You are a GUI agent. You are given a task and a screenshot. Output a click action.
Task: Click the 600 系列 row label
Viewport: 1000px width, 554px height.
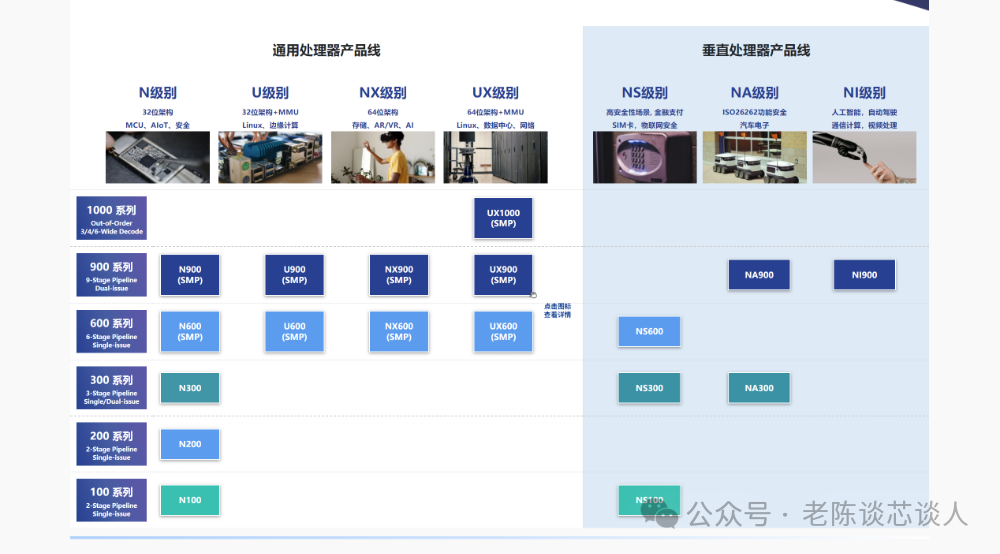point(112,332)
